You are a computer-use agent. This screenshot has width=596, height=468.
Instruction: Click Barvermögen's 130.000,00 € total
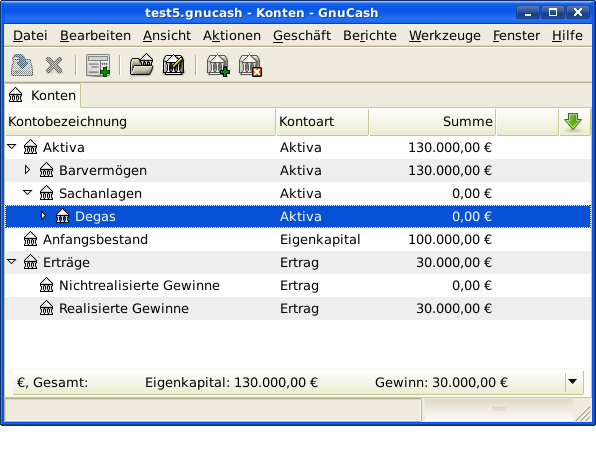tap(450, 170)
